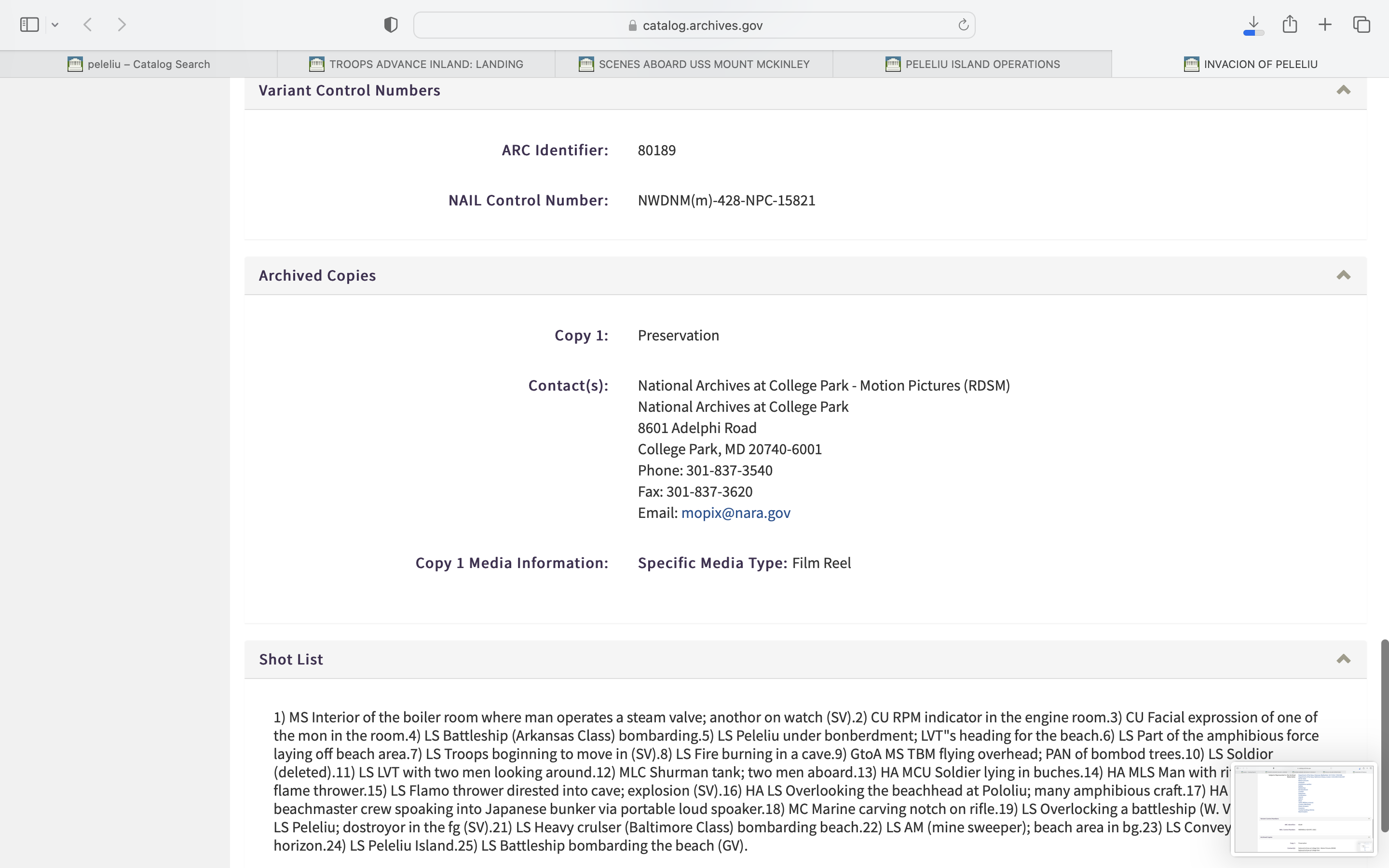The width and height of the screenshot is (1389, 868).
Task: Click the Safari sidebar toggle icon
Action: [x=29, y=25]
